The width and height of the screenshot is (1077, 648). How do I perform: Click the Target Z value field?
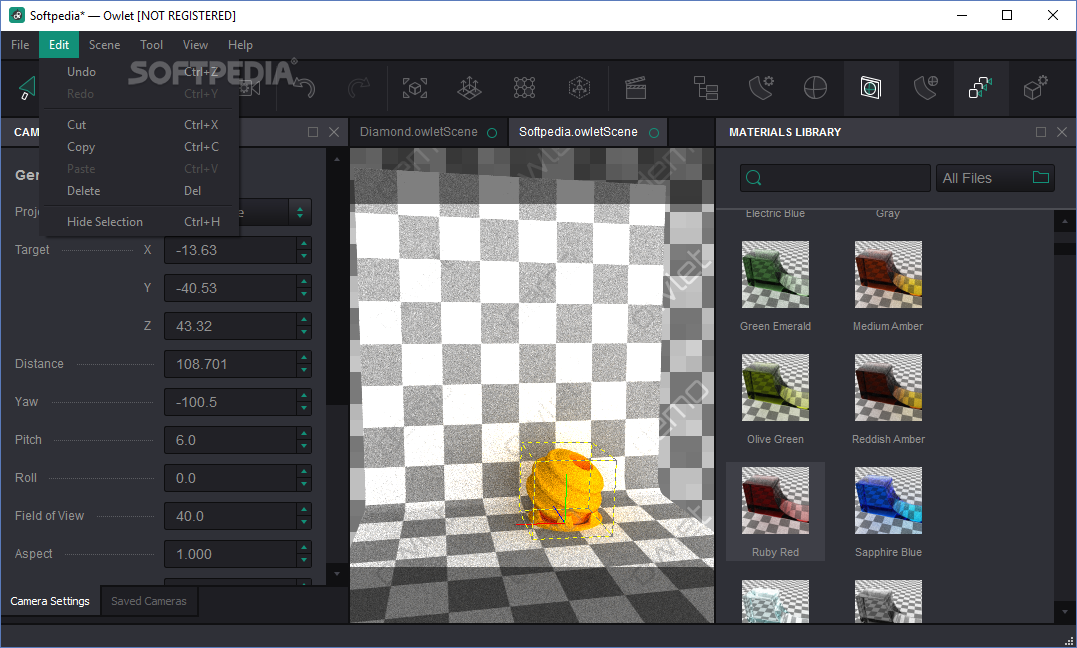(230, 326)
